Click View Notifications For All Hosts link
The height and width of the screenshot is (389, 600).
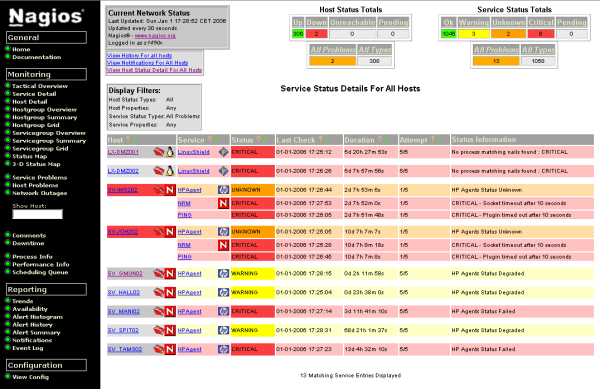(147, 63)
